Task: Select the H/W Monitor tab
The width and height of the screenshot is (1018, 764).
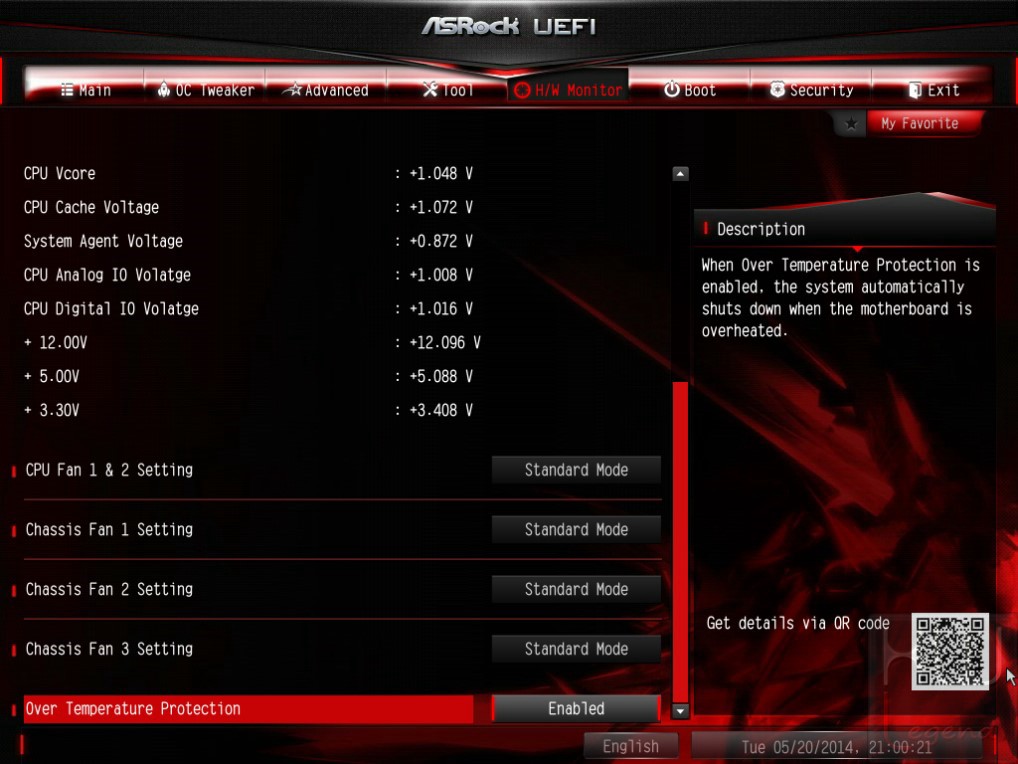Action: point(568,90)
